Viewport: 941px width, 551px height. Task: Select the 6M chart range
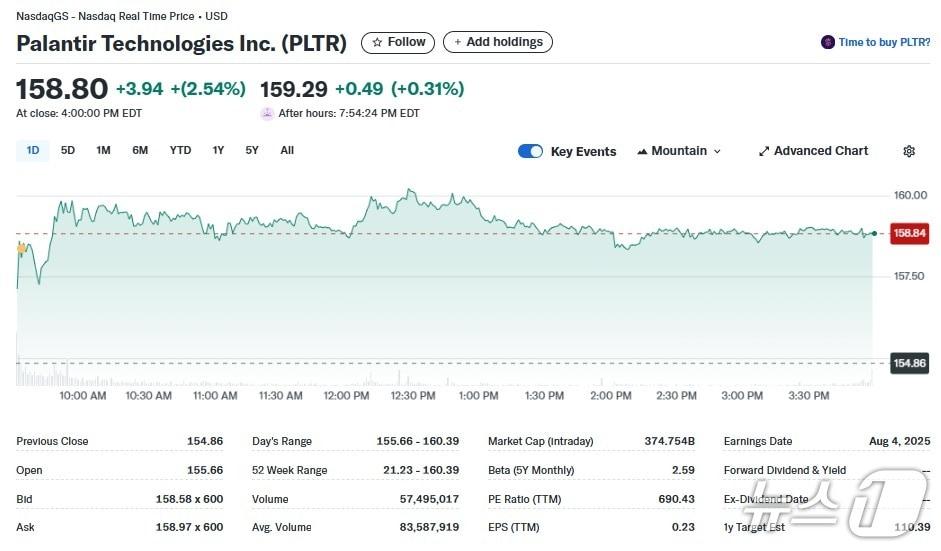point(140,150)
